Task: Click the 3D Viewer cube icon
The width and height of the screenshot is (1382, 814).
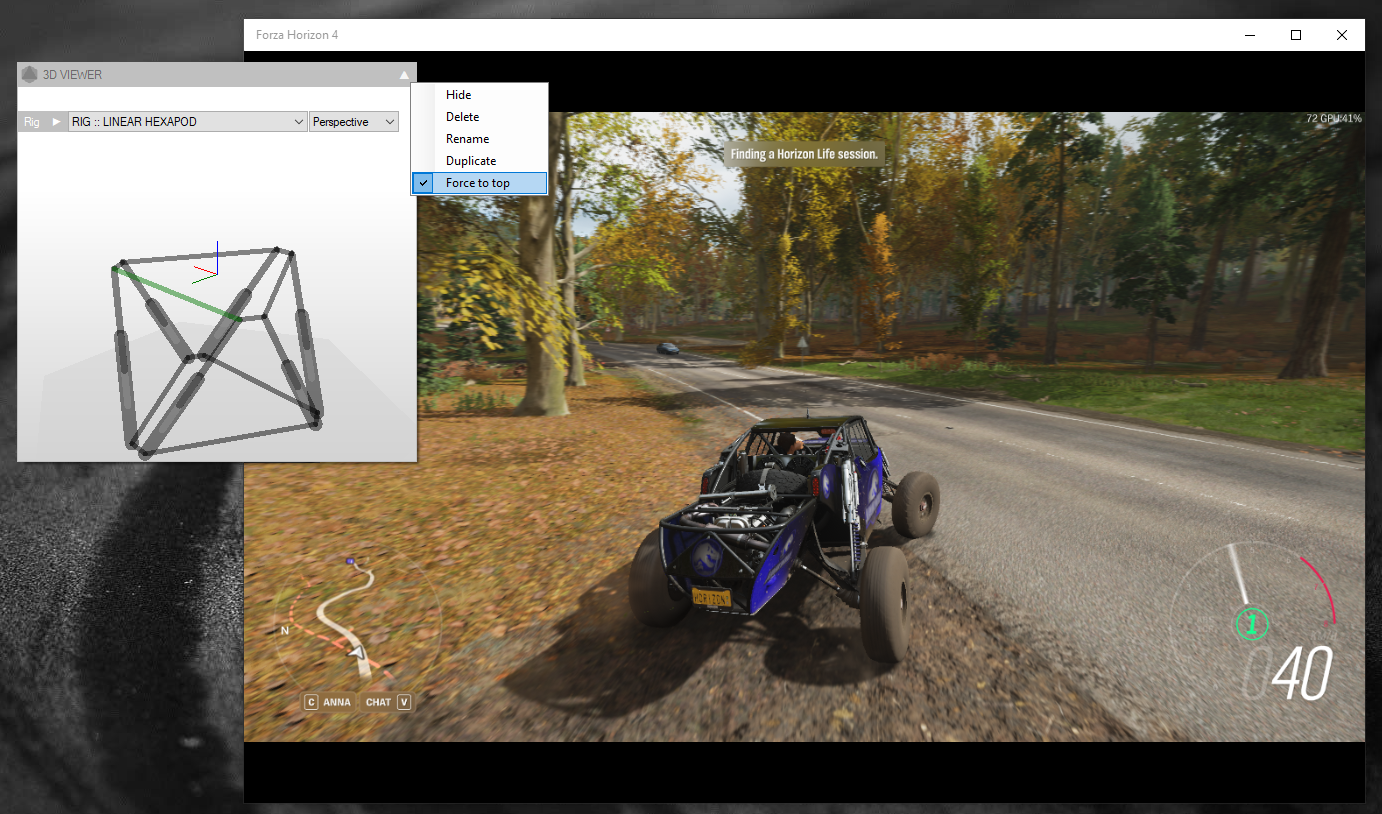Action: coord(30,75)
